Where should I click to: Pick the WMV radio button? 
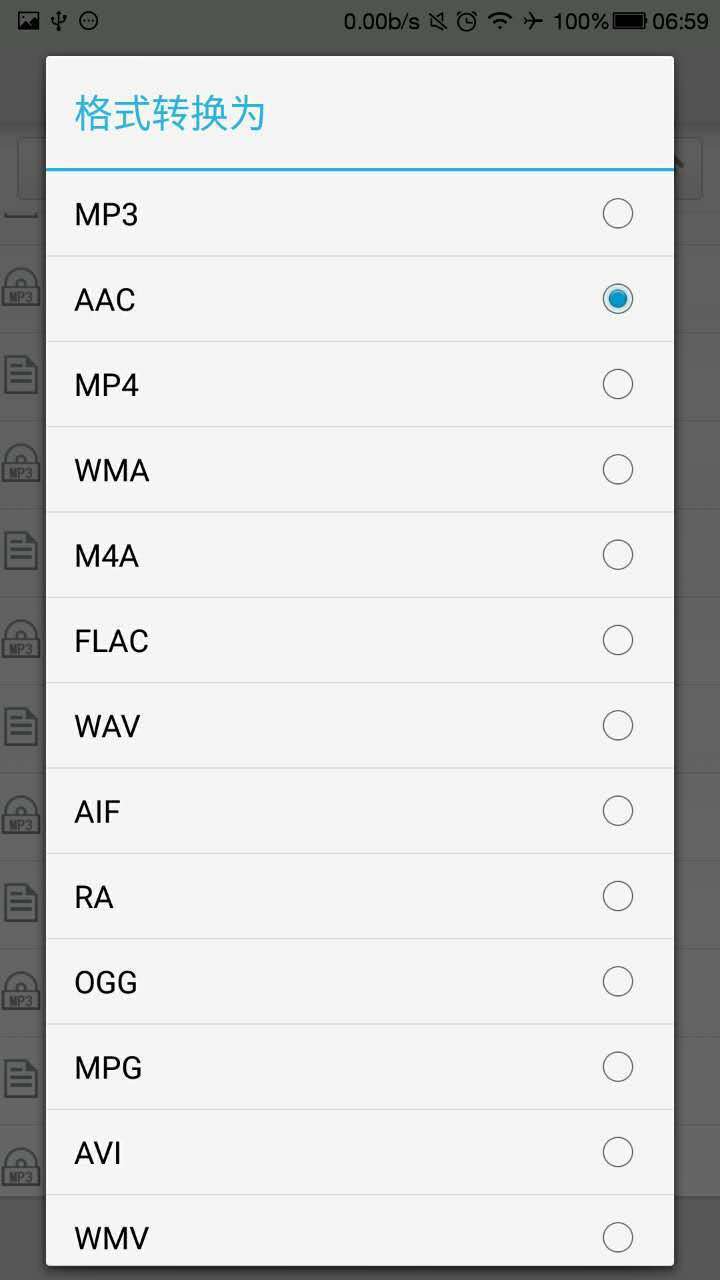tap(617, 1237)
